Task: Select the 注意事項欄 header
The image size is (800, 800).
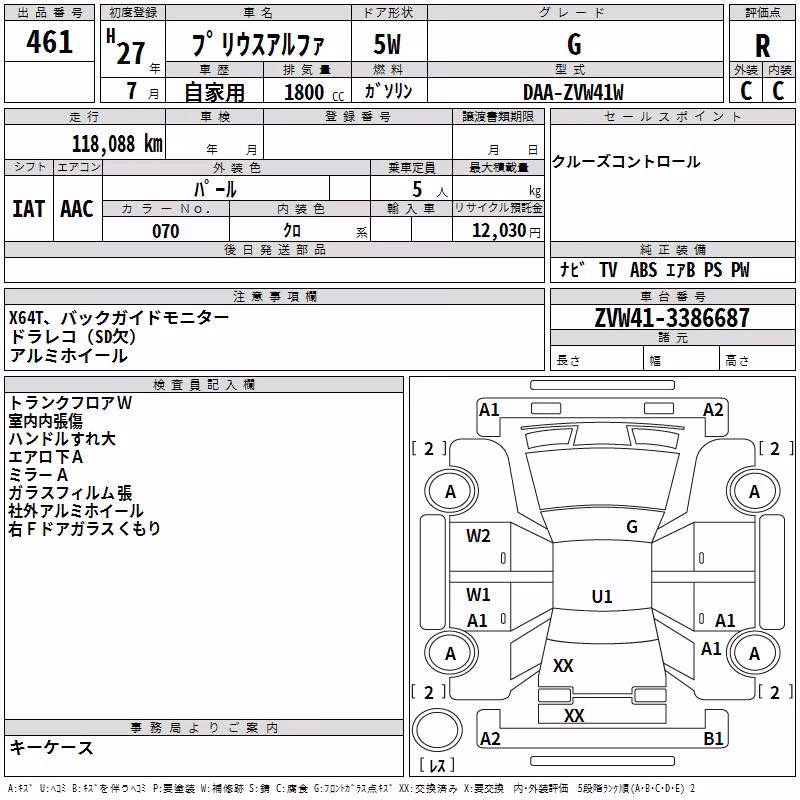Action: (x=274, y=296)
